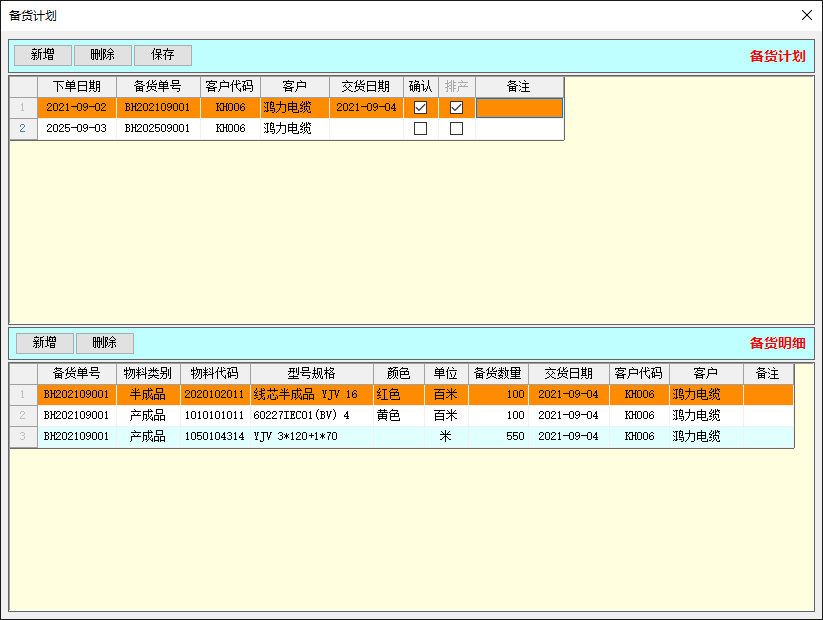
Task: Click 备货数量 column header
Action: coord(498,373)
